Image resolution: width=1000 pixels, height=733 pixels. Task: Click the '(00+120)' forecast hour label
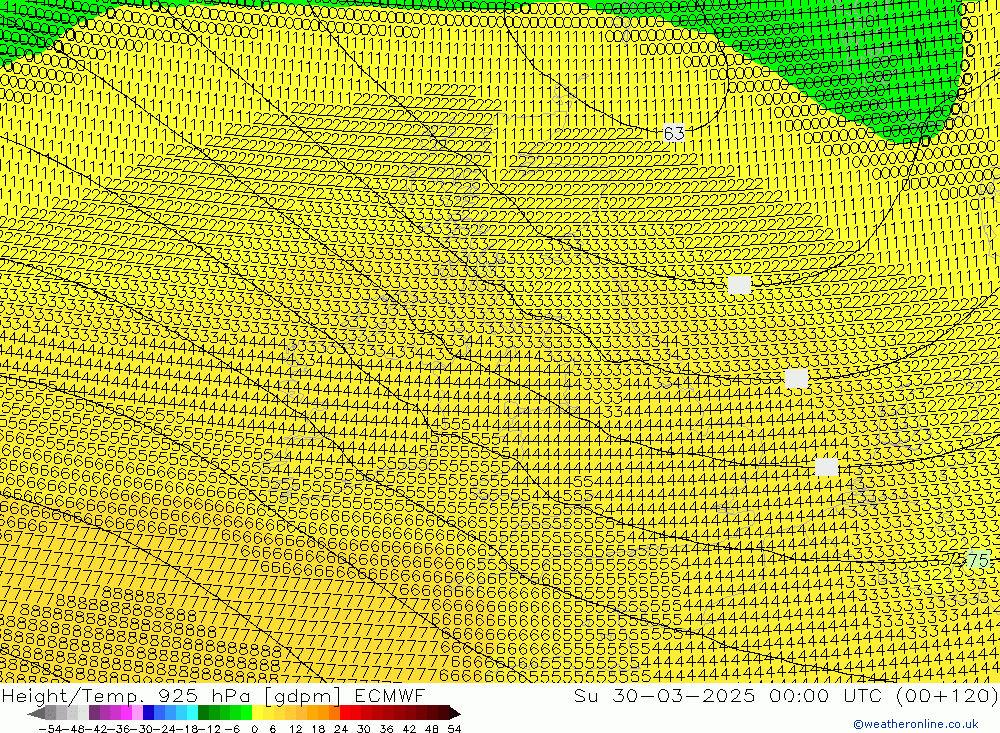(946, 695)
